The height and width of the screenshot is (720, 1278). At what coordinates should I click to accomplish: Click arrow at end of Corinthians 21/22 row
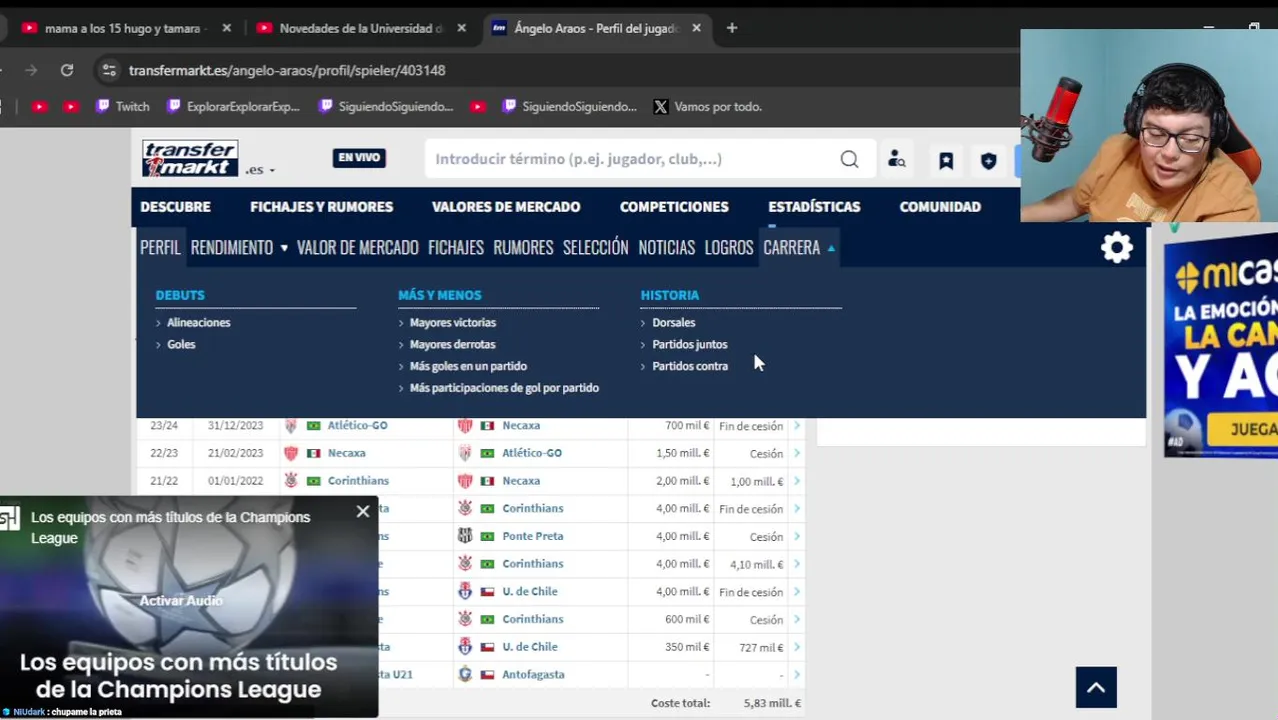click(797, 481)
